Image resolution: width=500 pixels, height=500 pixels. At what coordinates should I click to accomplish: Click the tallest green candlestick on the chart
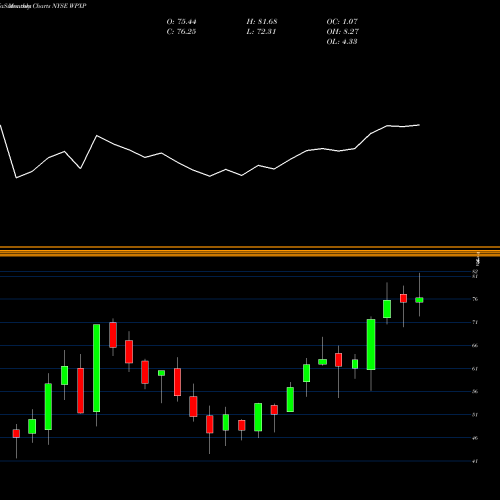click(x=96, y=368)
